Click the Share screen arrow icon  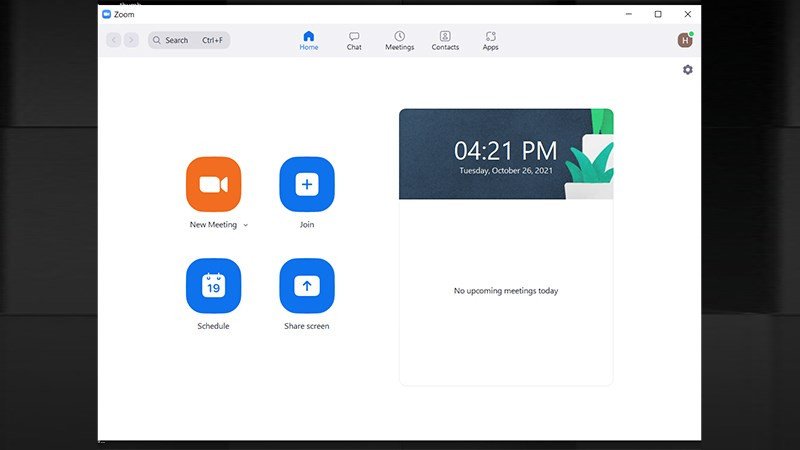tap(307, 286)
